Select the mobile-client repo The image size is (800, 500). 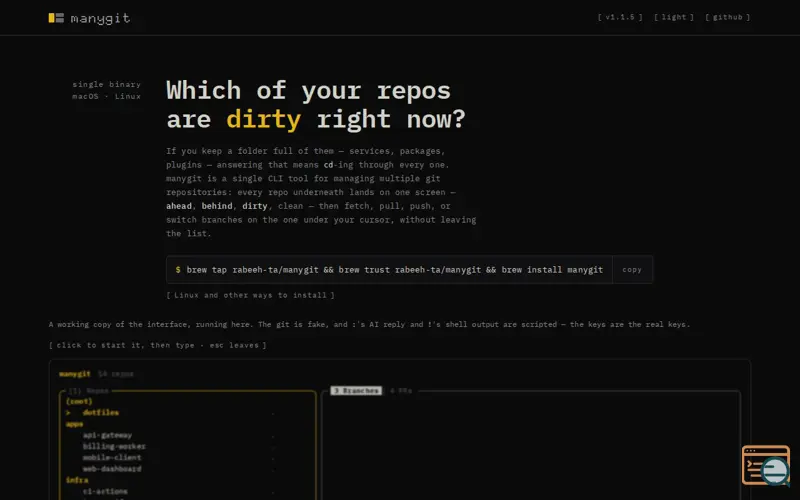click(x=112, y=458)
